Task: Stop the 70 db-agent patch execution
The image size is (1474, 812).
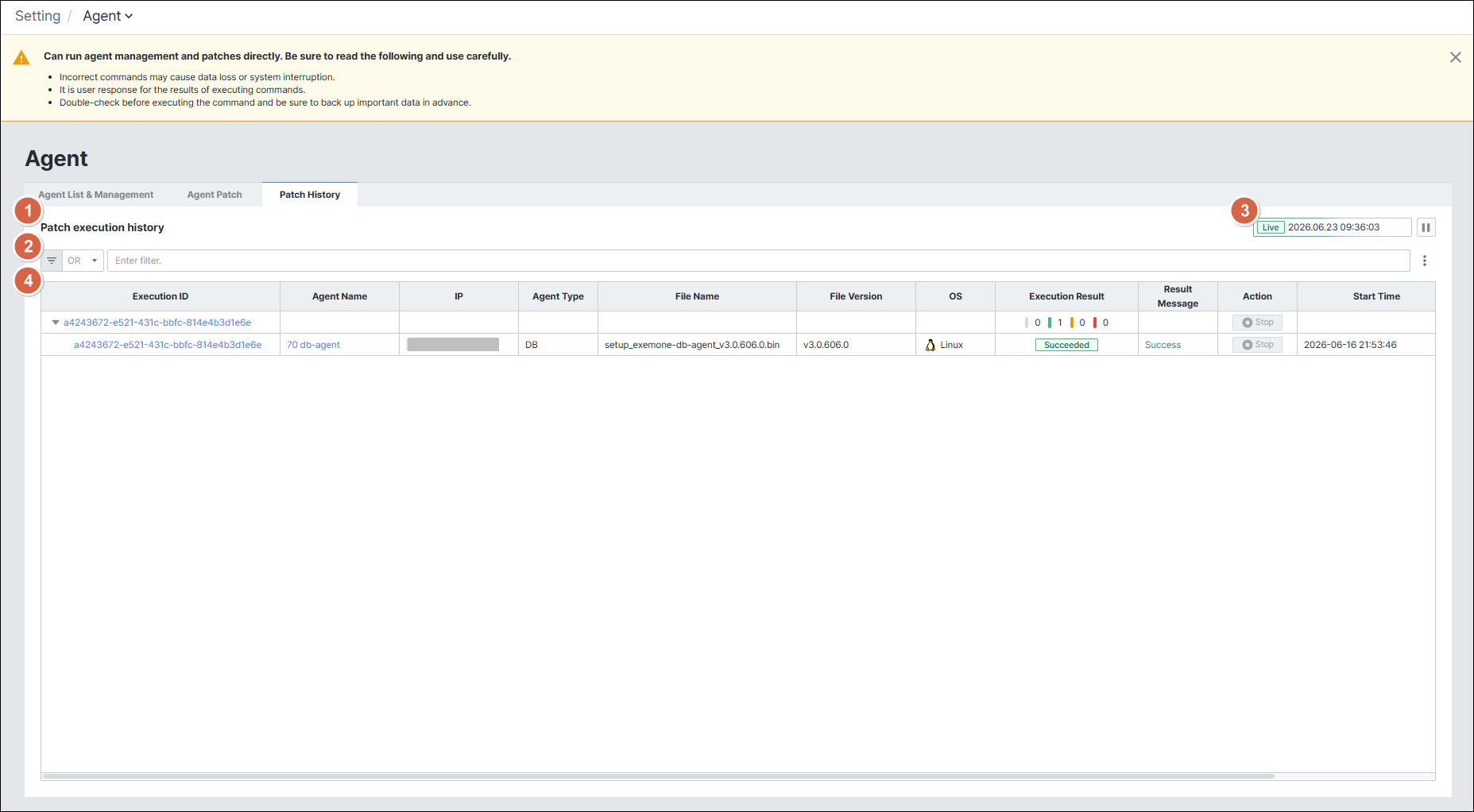Action: pyautogui.click(x=1257, y=345)
